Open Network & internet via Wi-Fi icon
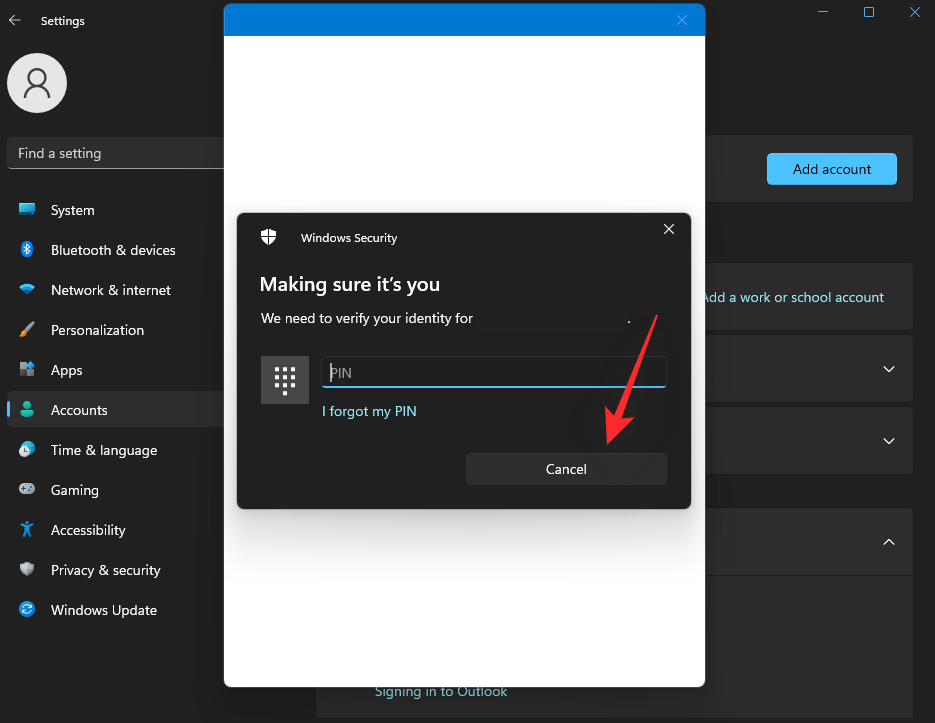Viewport: 935px width, 723px height. tap(27, 290)
